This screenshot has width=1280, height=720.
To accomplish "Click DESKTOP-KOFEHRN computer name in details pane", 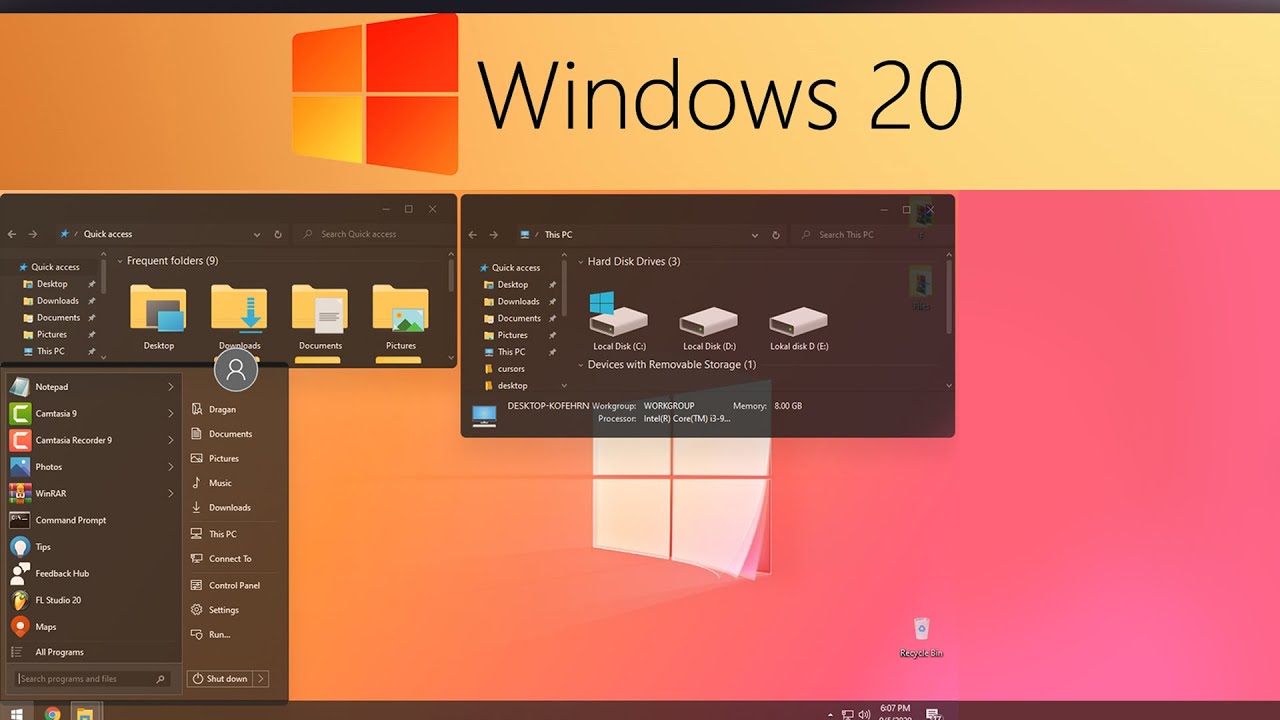I will click(548, 406).
